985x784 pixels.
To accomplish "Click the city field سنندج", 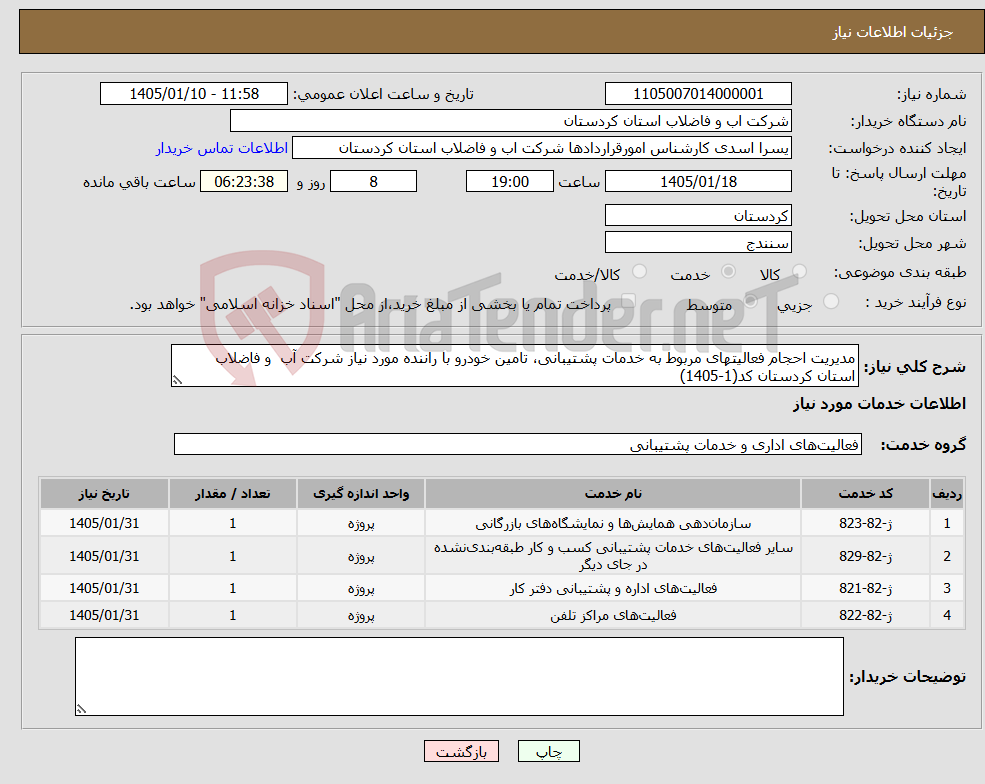I will click(698, 242).
